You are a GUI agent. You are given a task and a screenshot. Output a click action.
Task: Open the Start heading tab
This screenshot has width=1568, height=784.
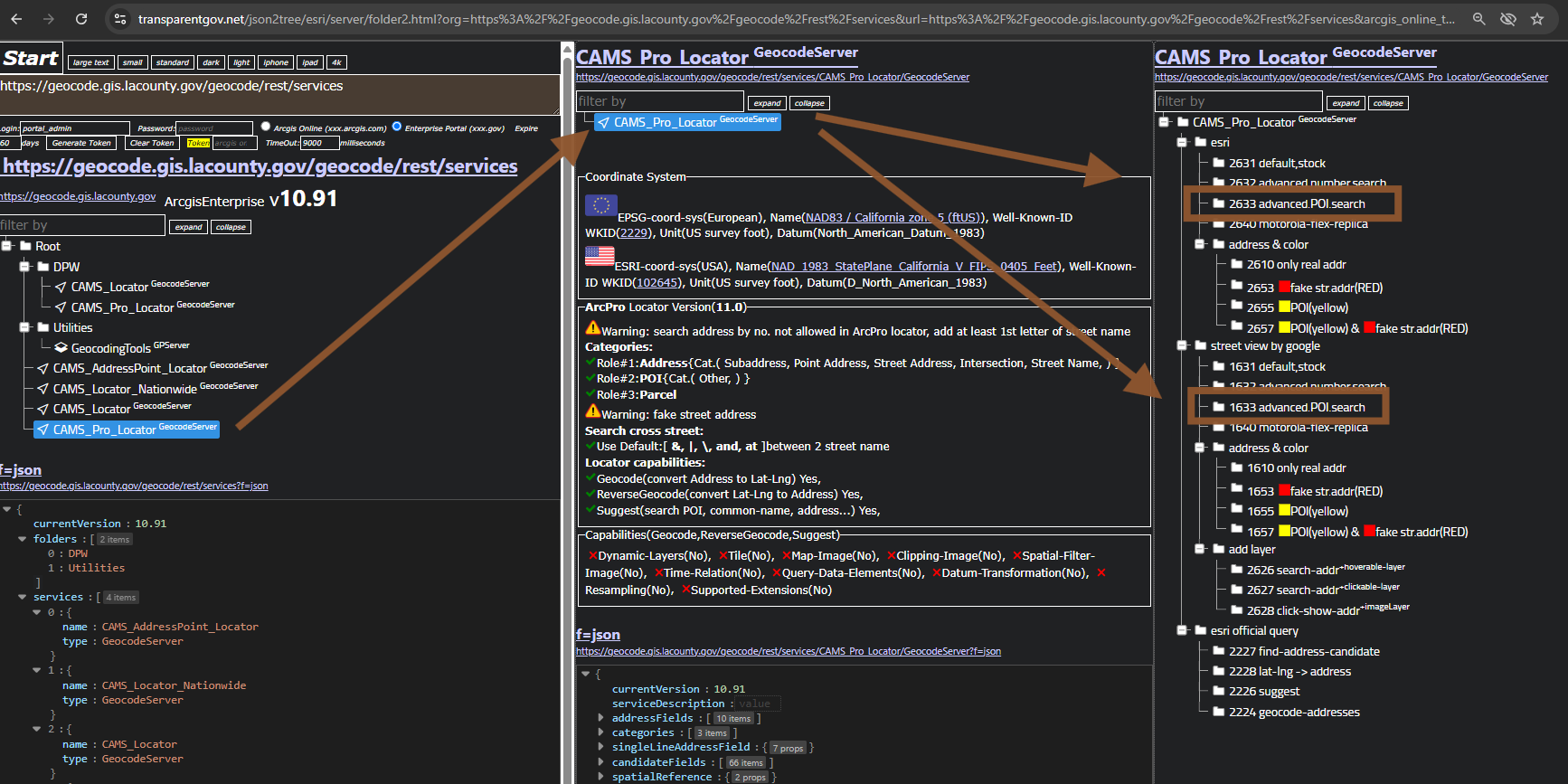tap(31, 59)
